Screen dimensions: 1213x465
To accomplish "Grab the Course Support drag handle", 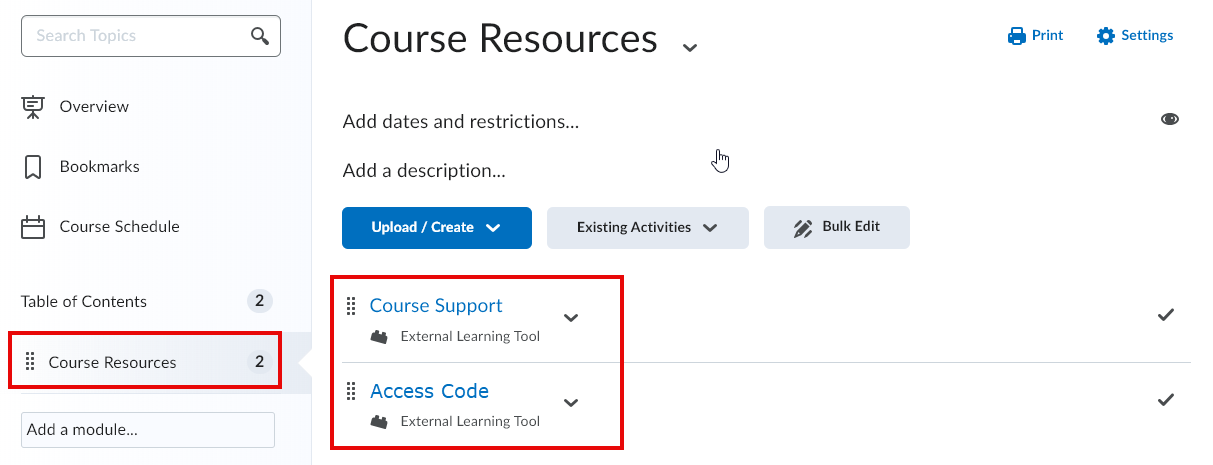I will [x=351, y=306].
